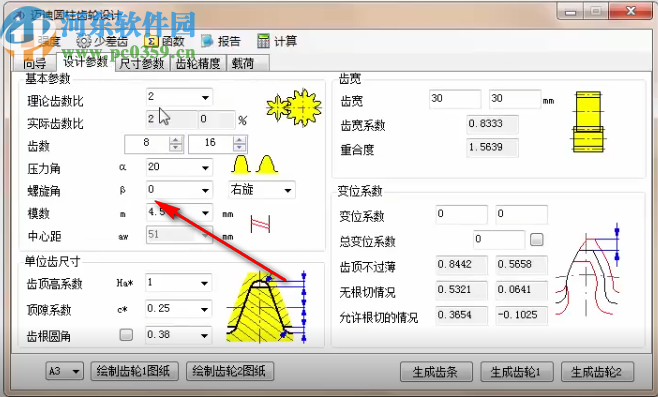
Task: Click the red helix direction diagram
Action: [260, 224]
